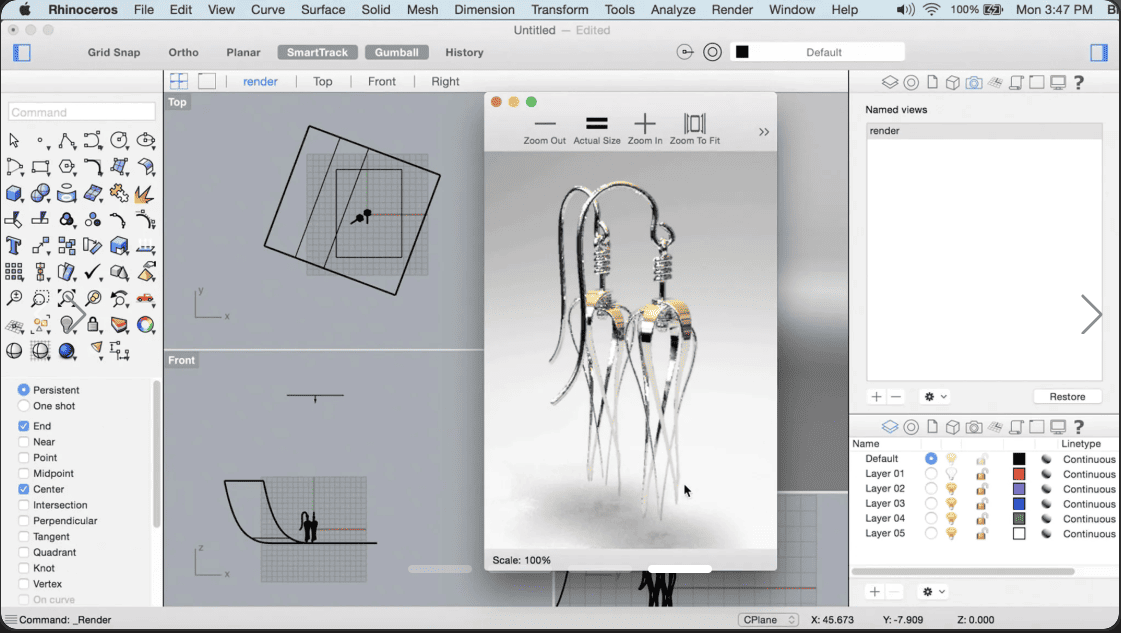Enable the Near object snap

(x=24, y=442)
